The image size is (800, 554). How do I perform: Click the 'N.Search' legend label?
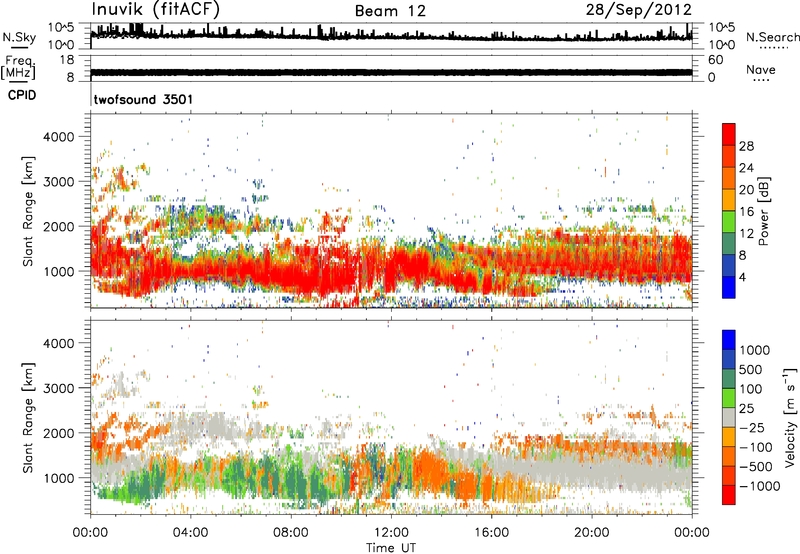pyautogui.click(x=772, y=37)
